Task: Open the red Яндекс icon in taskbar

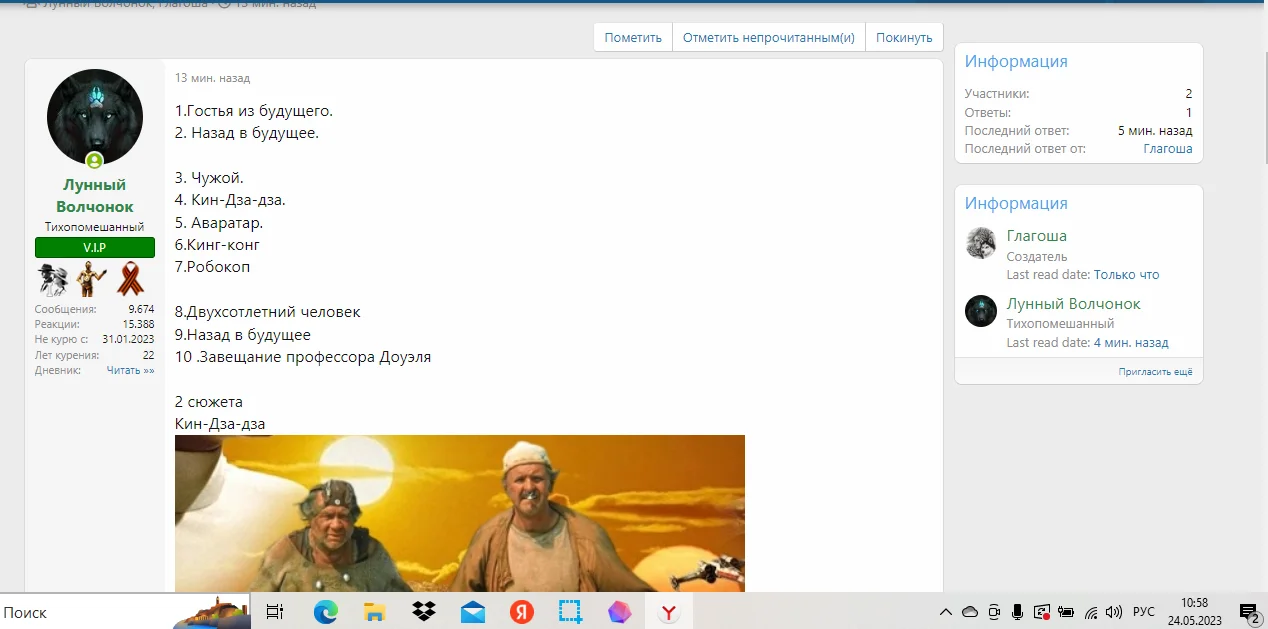Action: [x=522, y=612]
